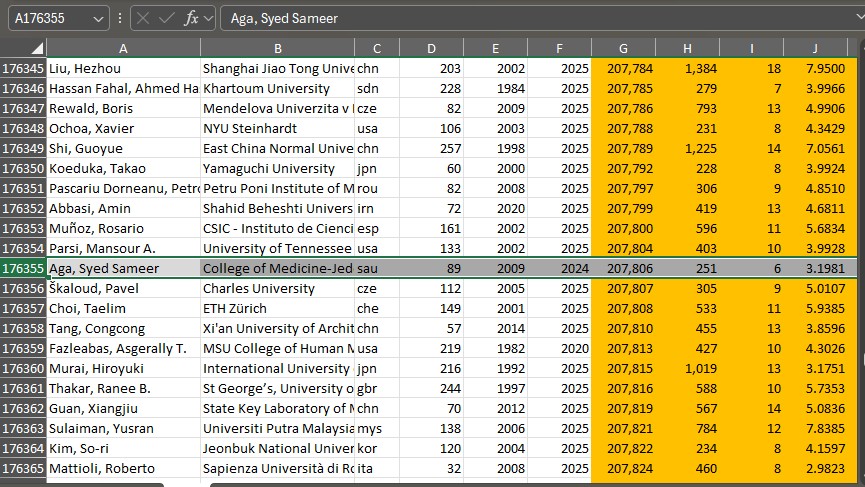Screen dimensions: 865x487
Task: Click the cell with year 2020 in column F
Action: (x=559, y=349)
